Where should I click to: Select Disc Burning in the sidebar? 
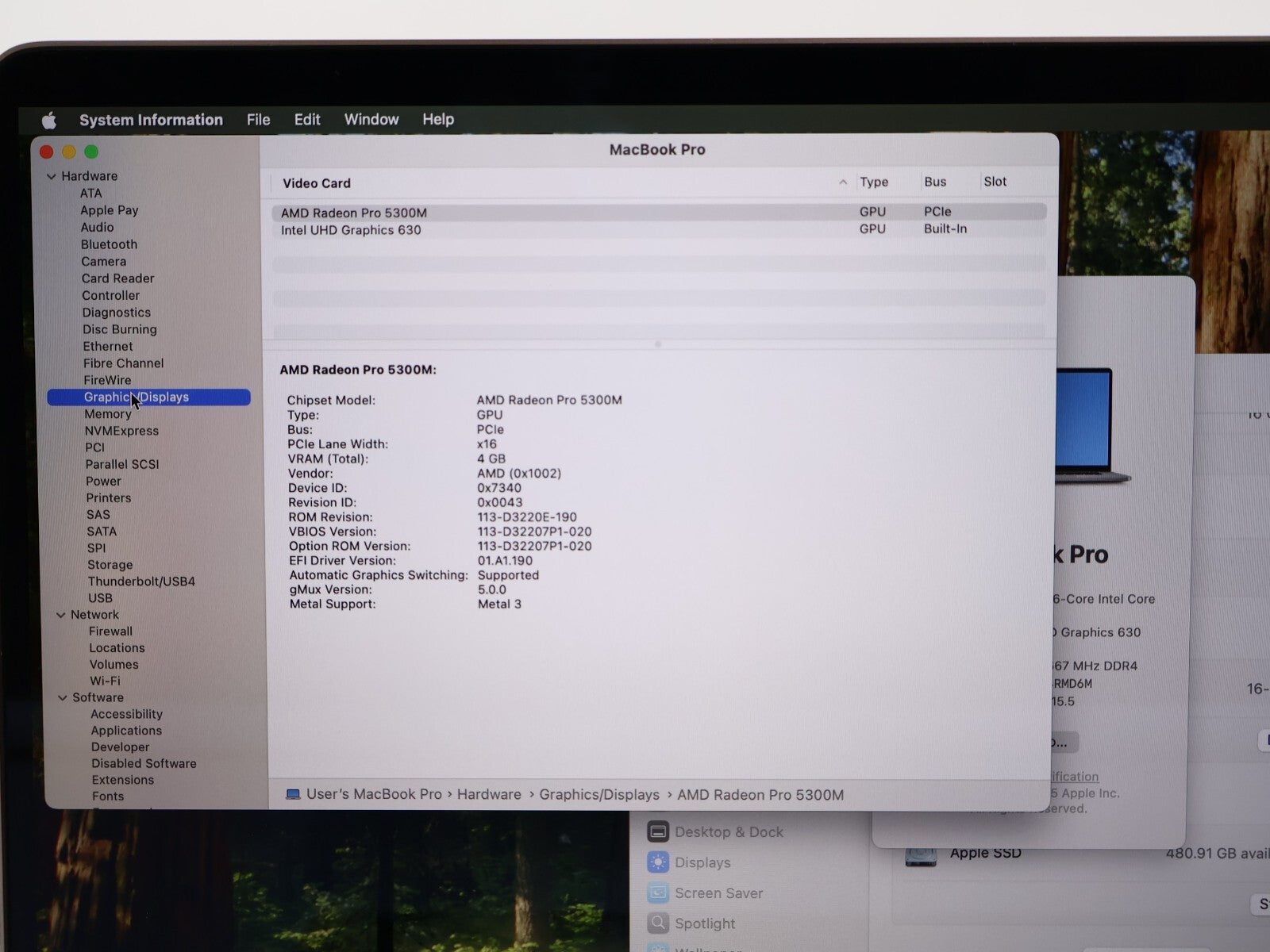(120, 329)
